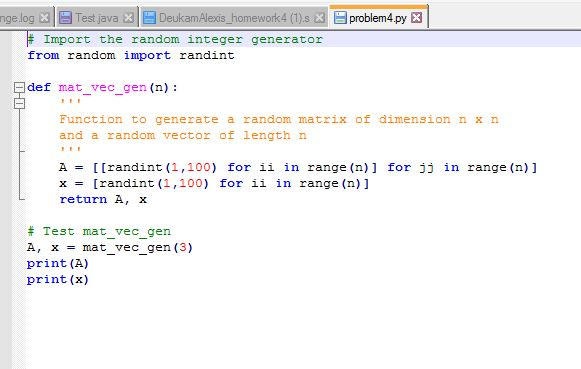The image size is (581, 369).
Task: Click the line starting with 'x = [randint'
Action: (x=214, y=183)
